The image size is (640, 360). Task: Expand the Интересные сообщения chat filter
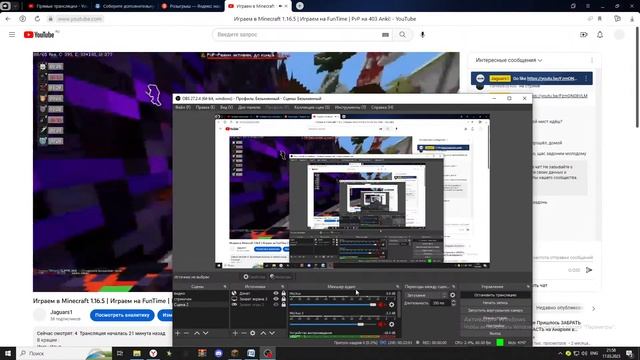pos(509,60)
